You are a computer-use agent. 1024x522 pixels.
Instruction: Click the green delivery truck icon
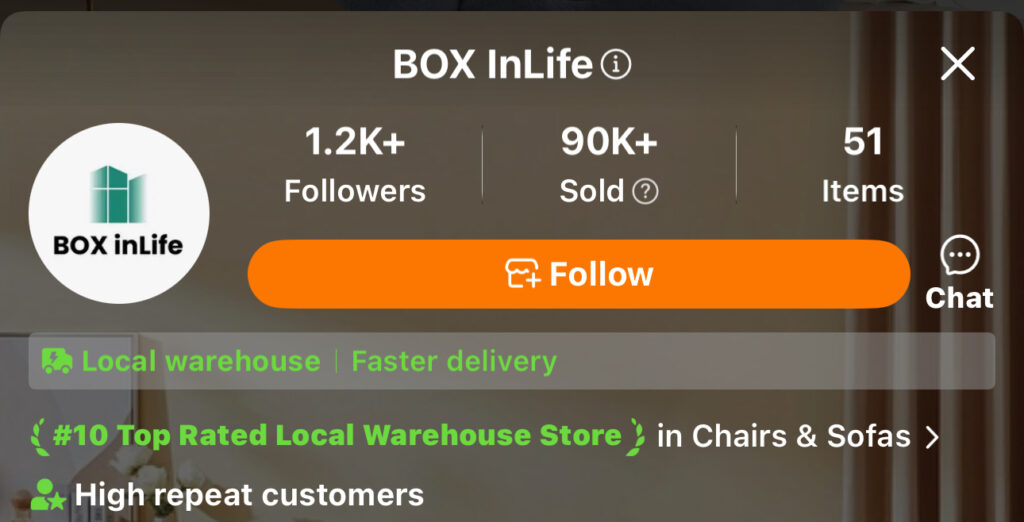pos(57,361)
